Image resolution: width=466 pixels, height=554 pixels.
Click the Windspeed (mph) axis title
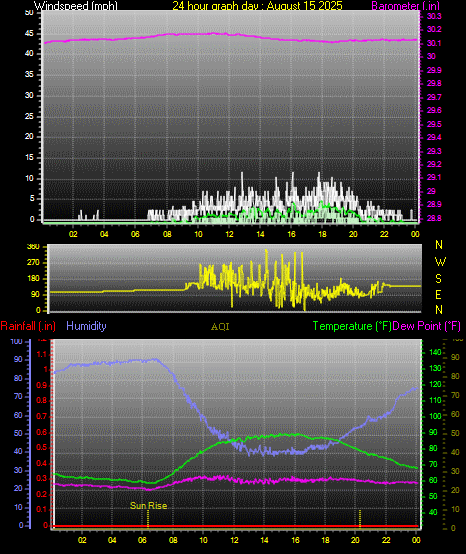tap(76, 6)
